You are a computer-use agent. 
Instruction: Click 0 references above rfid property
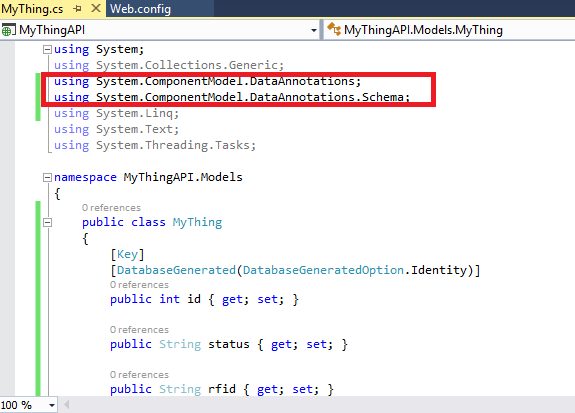click(x=139, y=375)
